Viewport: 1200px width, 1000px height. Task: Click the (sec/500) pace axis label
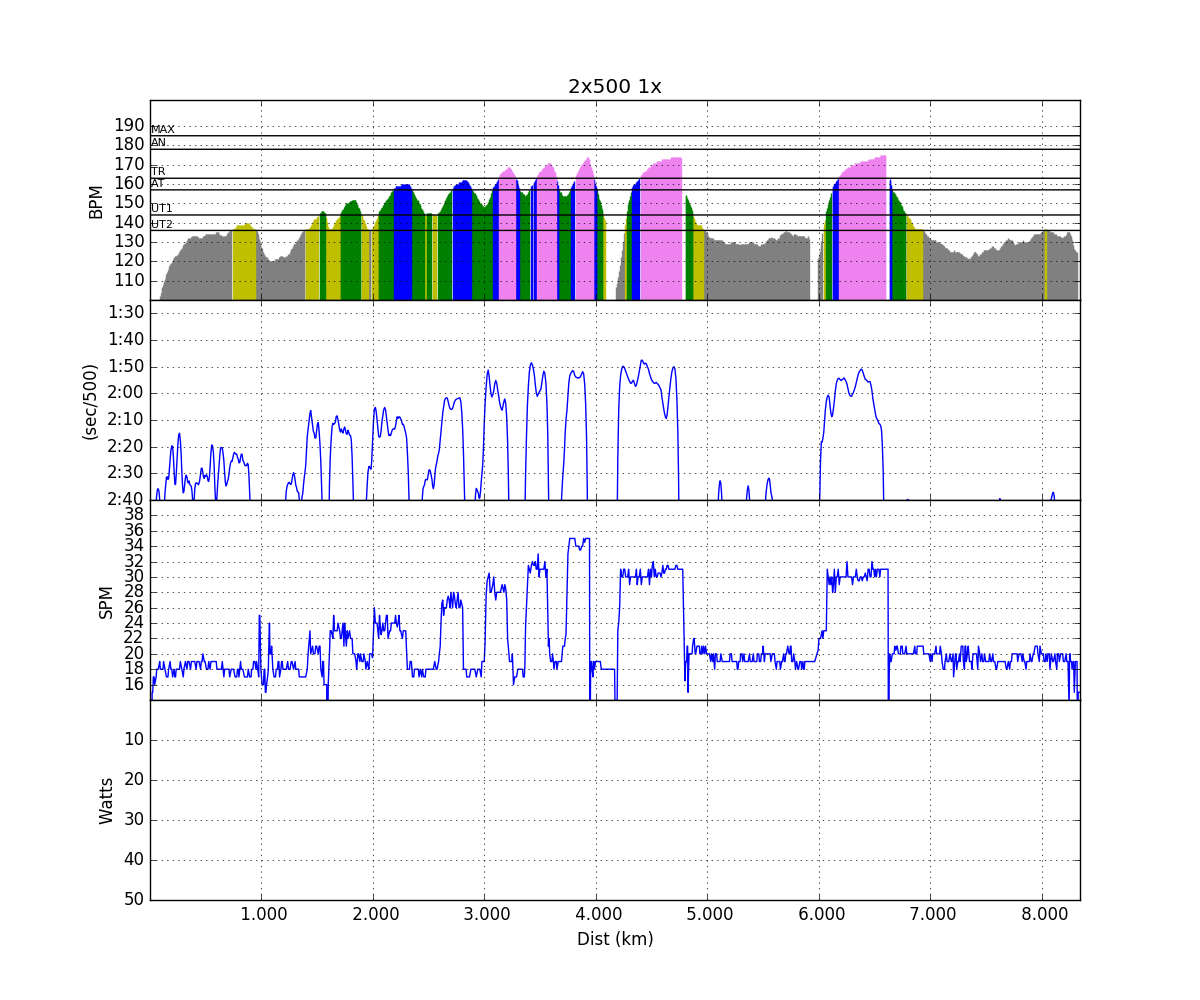click(90, 400)
